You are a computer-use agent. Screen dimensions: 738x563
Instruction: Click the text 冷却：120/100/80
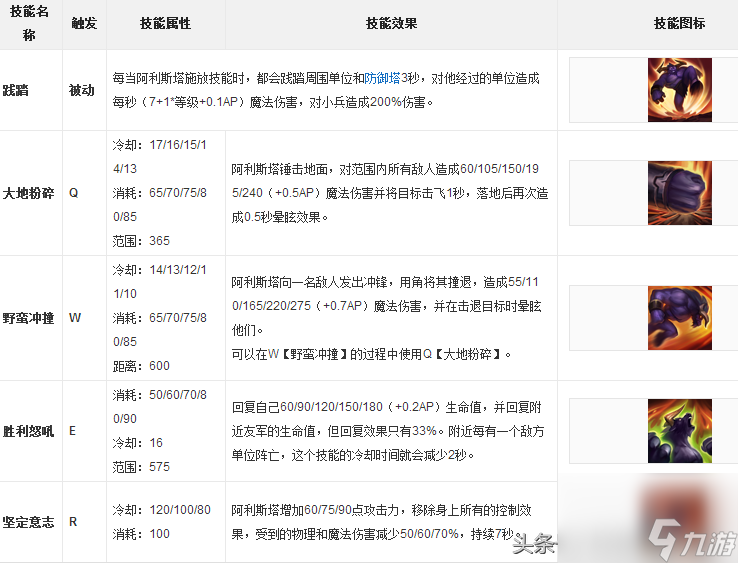(x=161, y=510)
